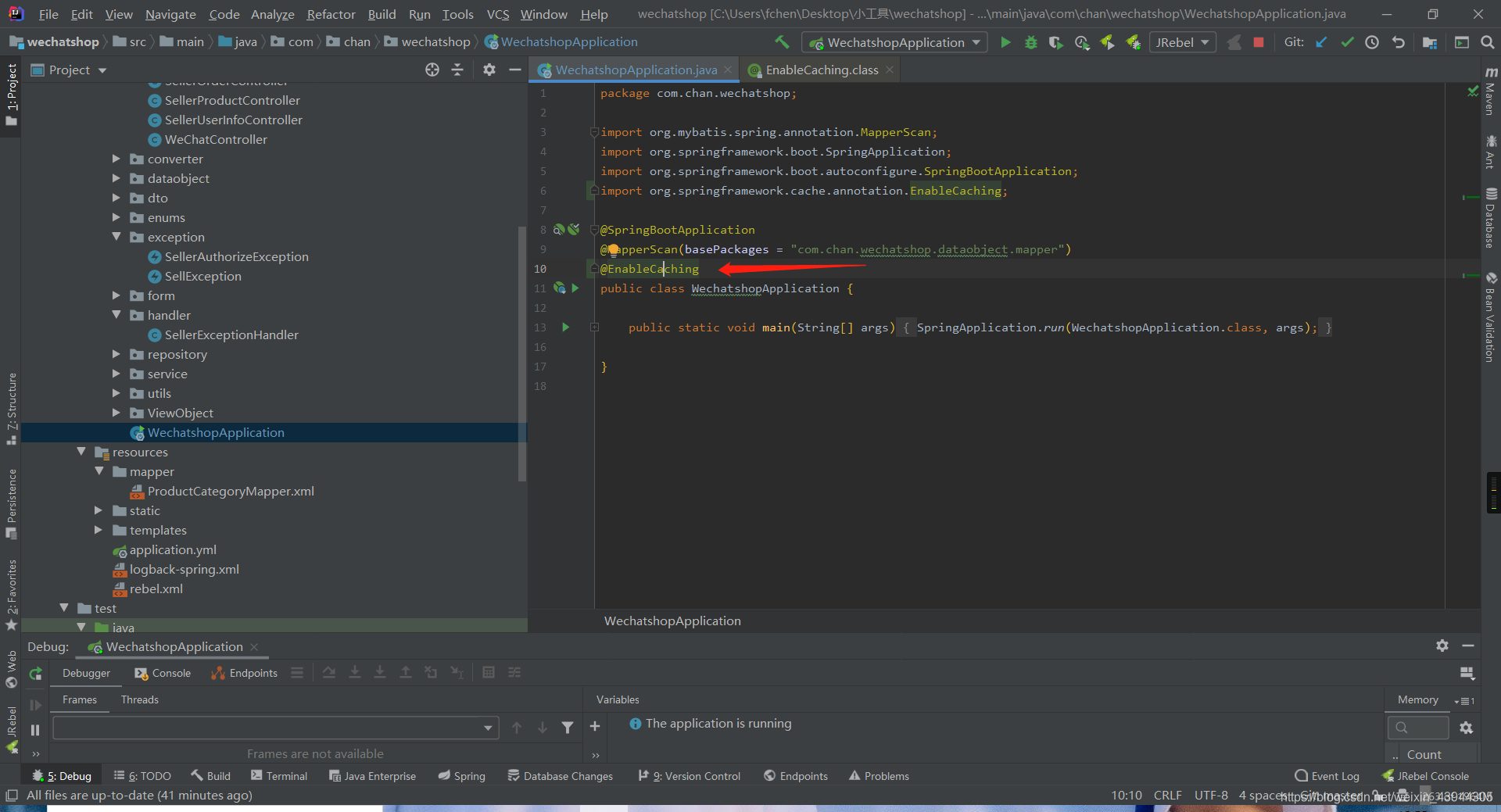1501x812 pixels.
Task: Click the Evaluate Expression calculator icon
Action: [x=489, y=672]
